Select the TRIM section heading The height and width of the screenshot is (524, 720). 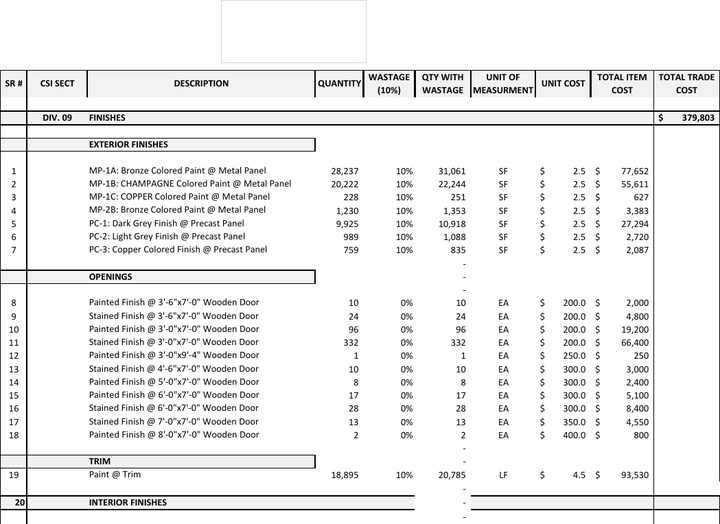tap(100, 462)
